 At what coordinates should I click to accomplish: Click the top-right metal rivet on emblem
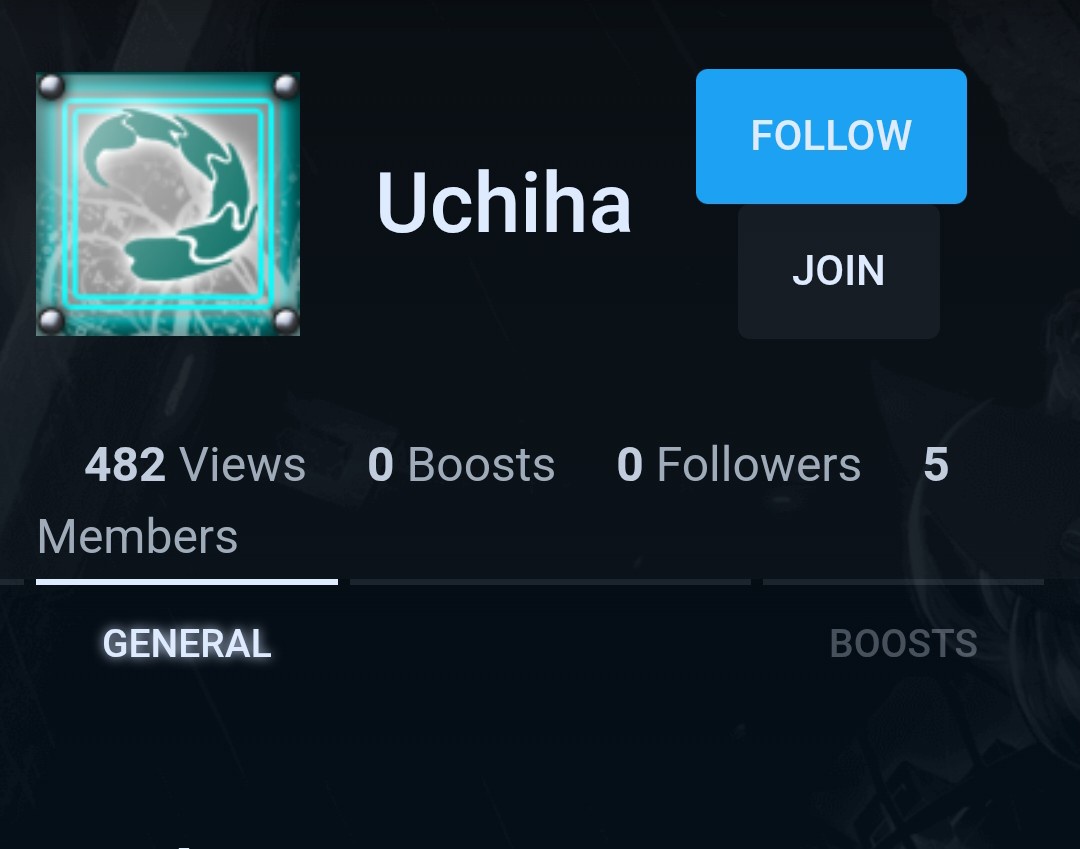point(285,87)
